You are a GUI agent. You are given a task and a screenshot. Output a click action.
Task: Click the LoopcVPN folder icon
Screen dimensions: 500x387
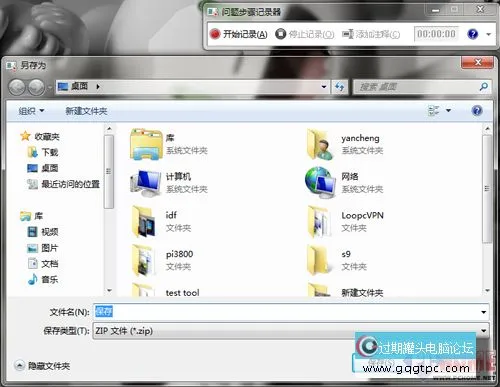tap(319, 222)
